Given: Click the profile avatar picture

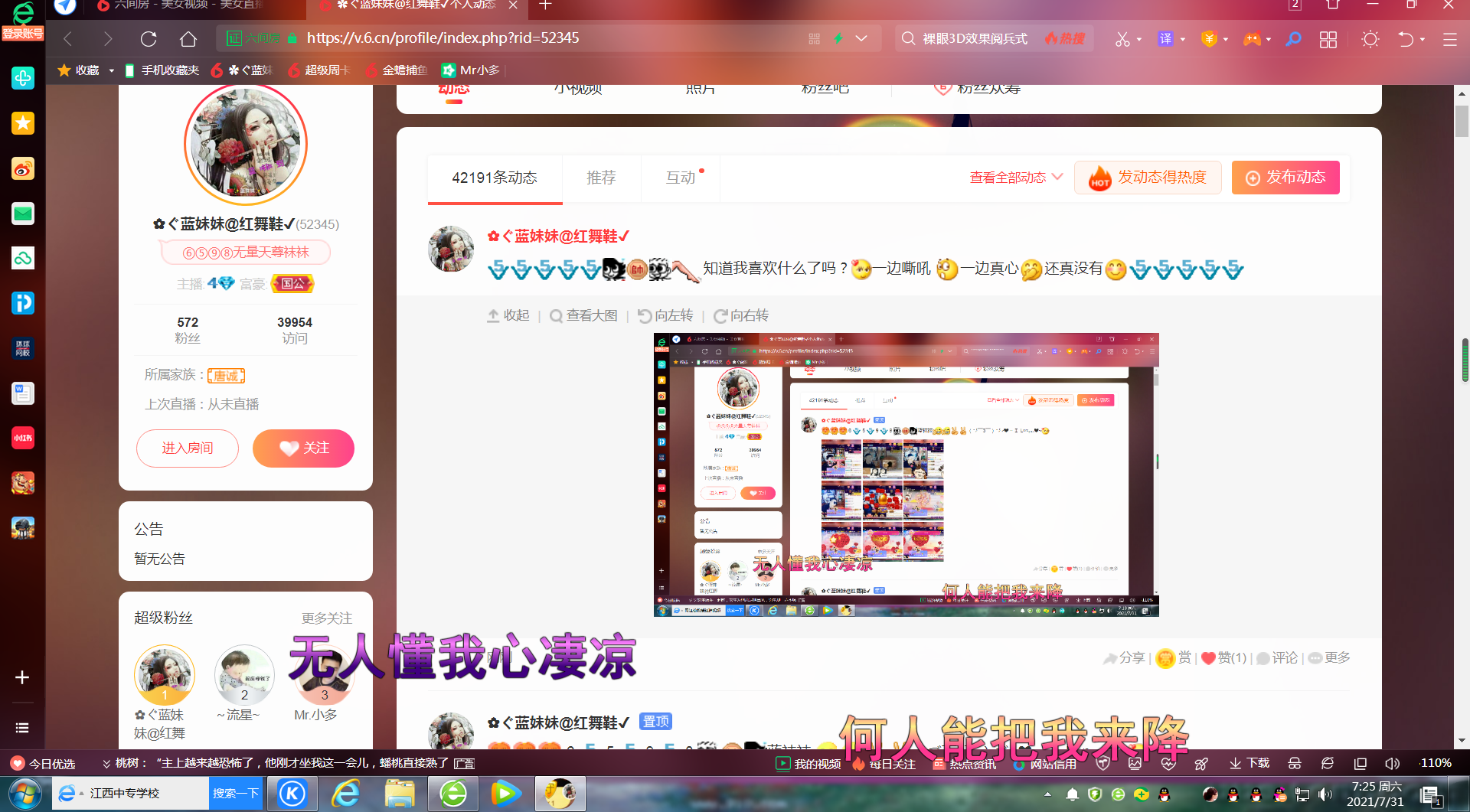Looking at the screenshot, I should 246,145.
